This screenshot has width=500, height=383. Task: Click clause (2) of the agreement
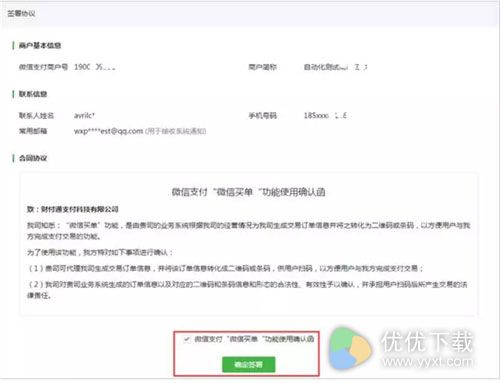click(247, 290)
